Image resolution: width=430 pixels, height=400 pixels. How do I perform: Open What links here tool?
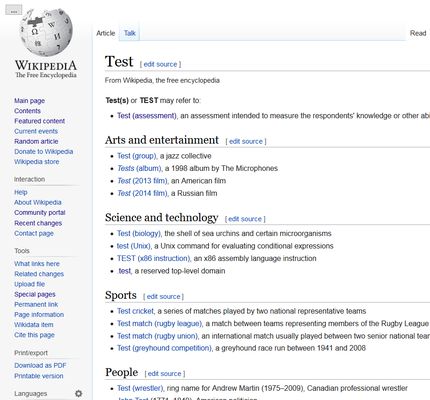click(x=37, y=264)
